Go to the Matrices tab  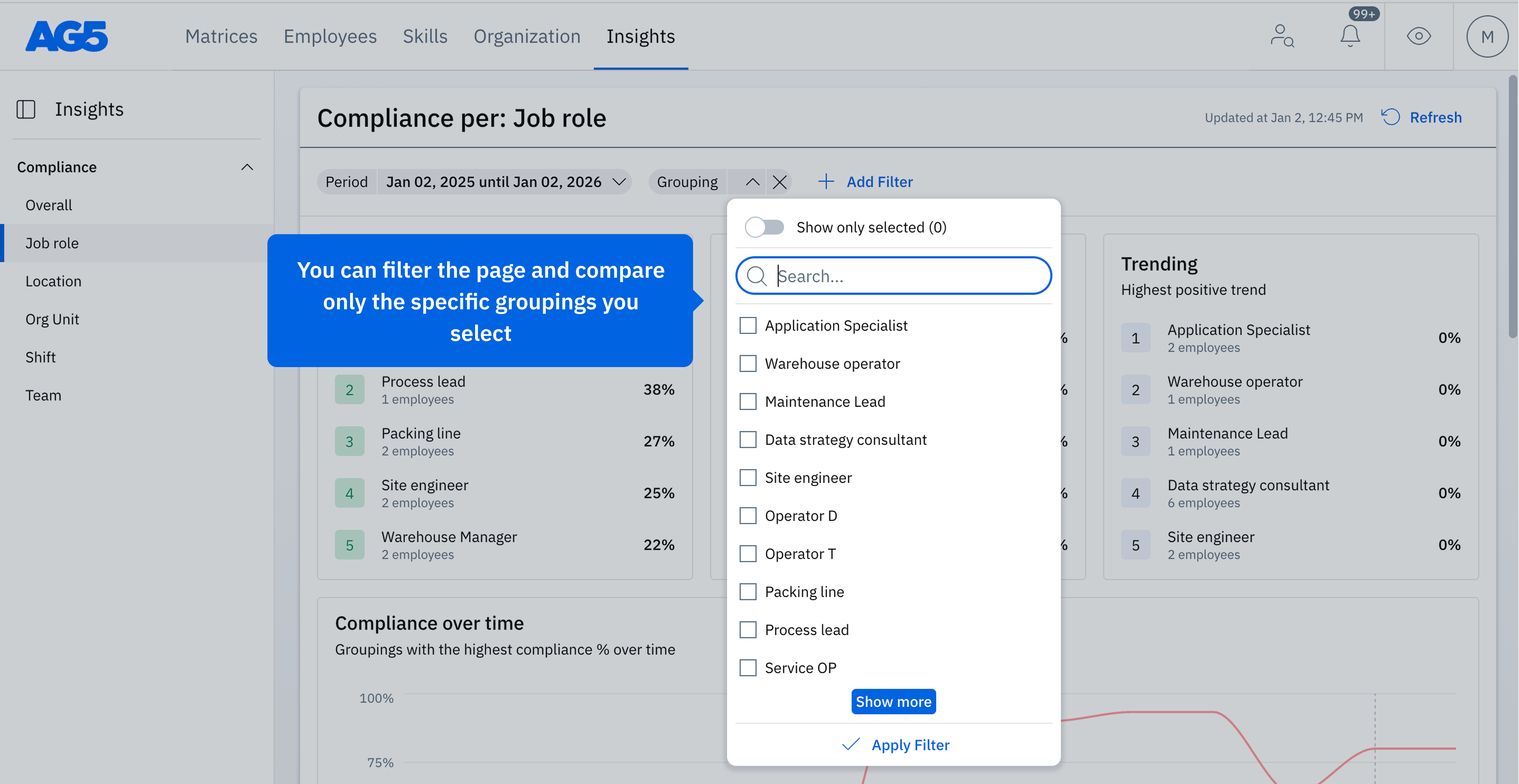[x=221, y=36]
